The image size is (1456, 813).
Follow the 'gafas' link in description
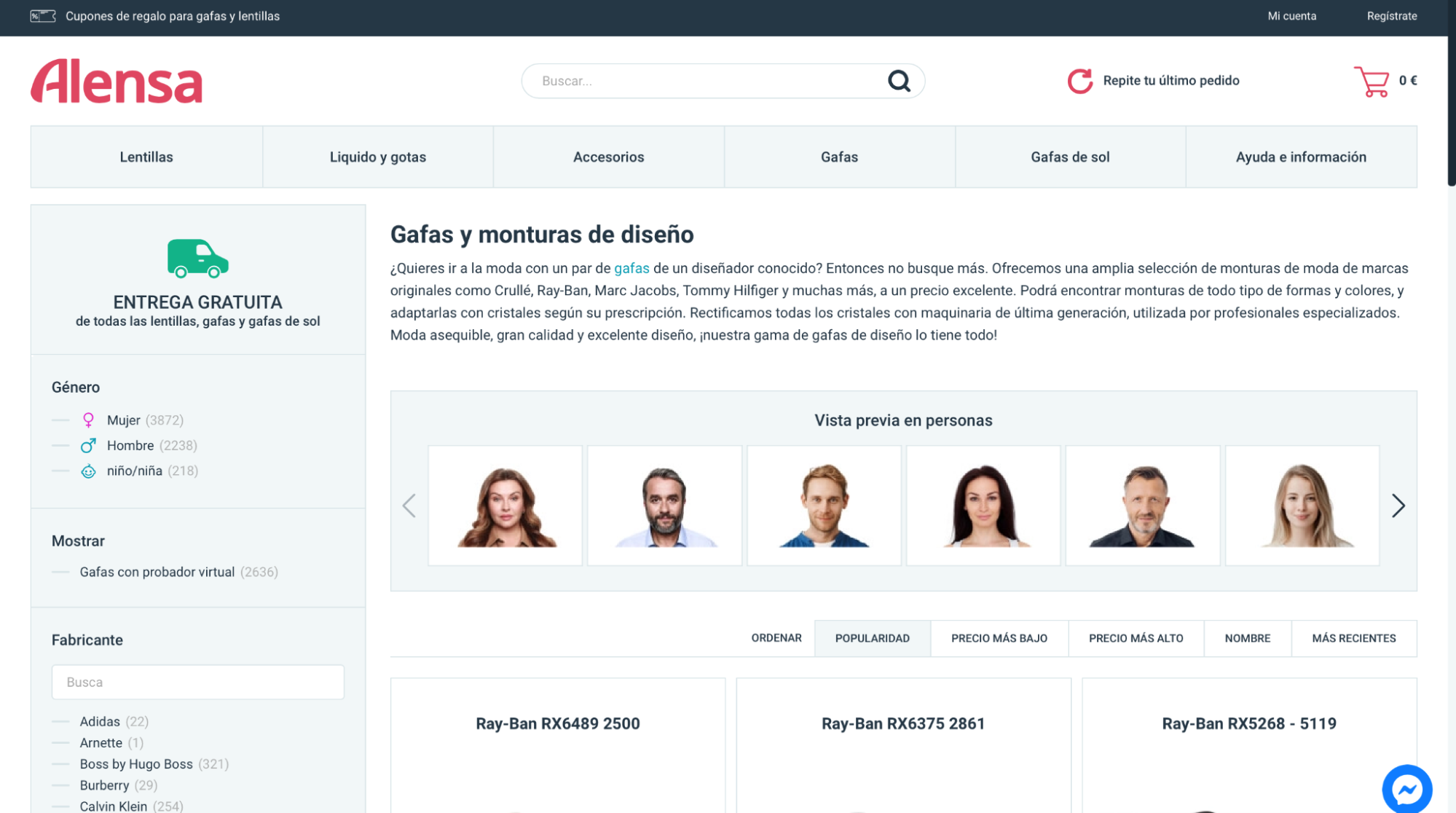631,268
